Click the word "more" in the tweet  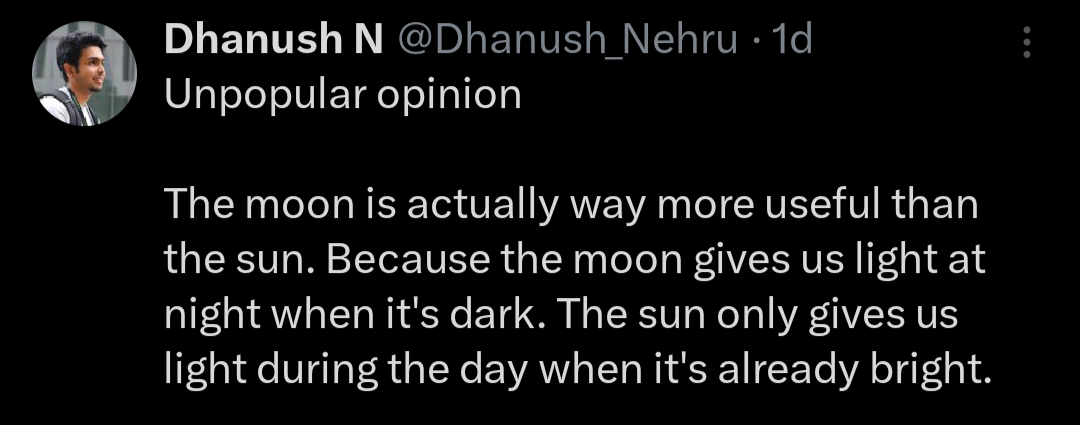[701, 206]
